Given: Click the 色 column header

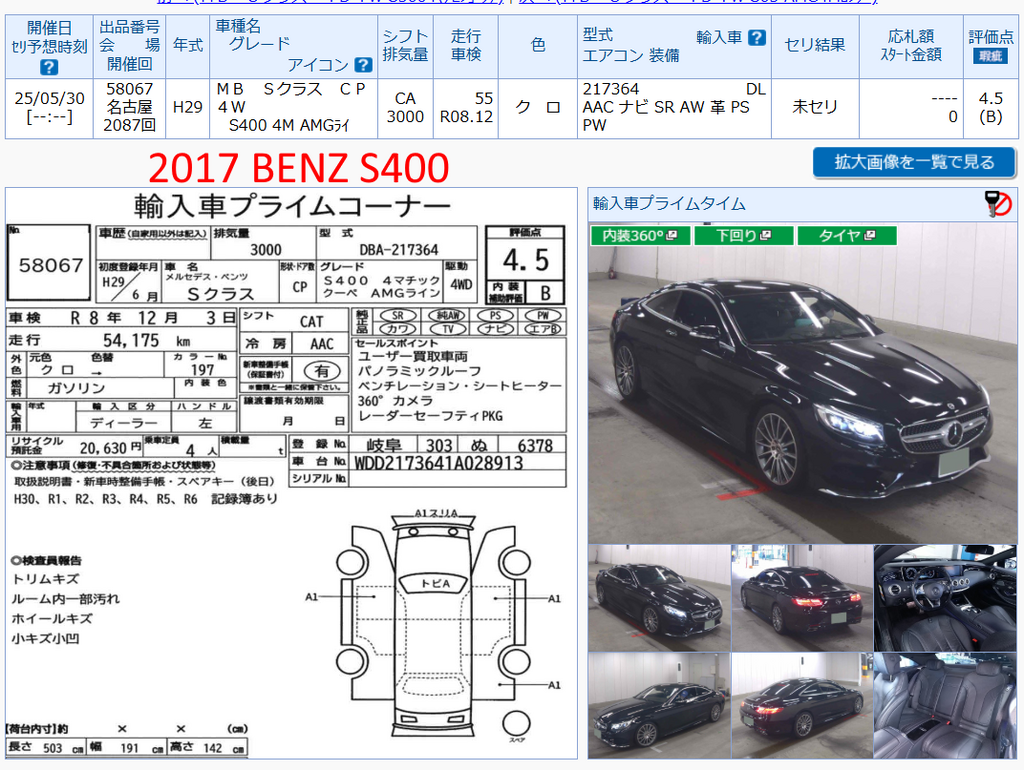Looking at the screenshot, I should (x=537, y=45).
